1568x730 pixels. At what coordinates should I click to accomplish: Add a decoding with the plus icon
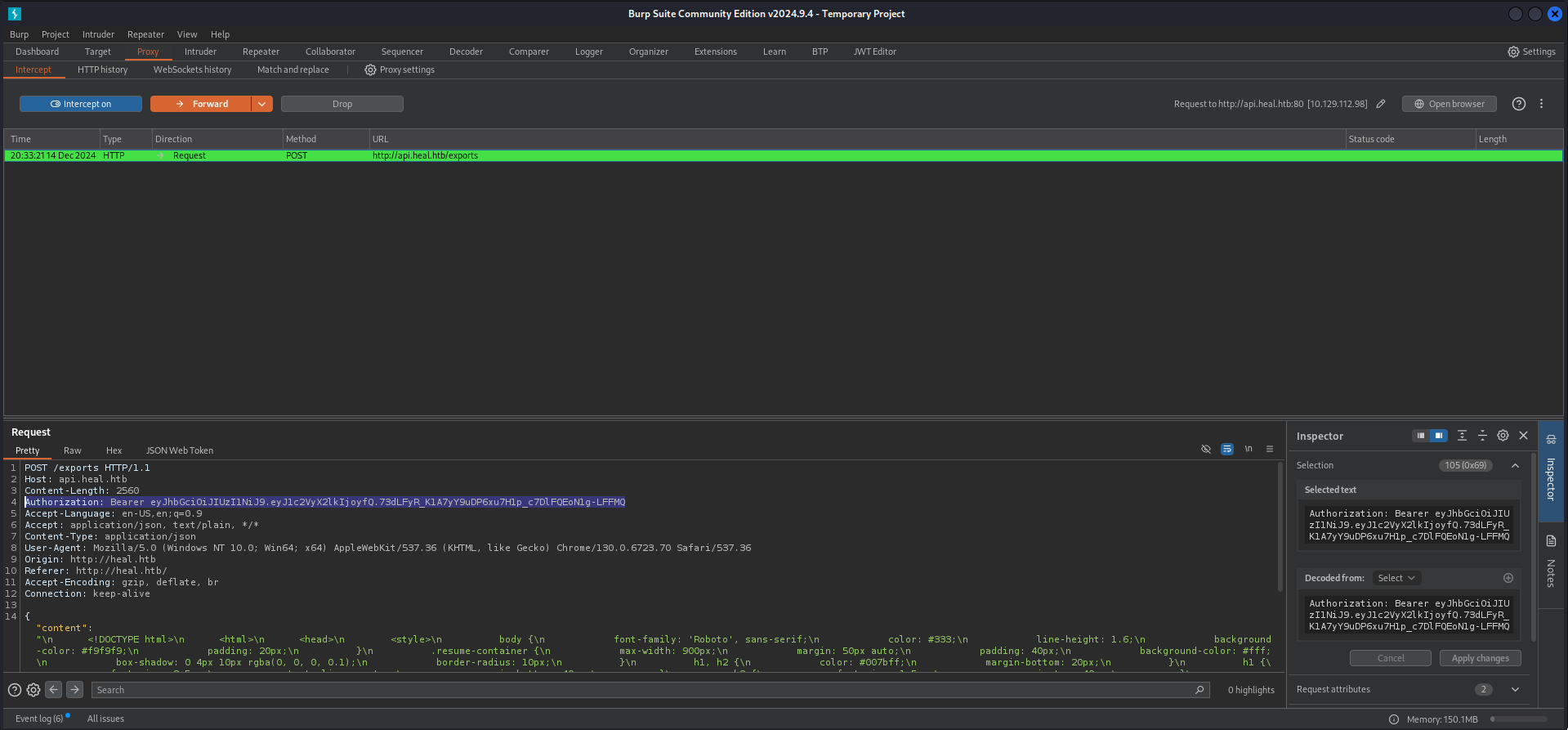point(1508,578)
